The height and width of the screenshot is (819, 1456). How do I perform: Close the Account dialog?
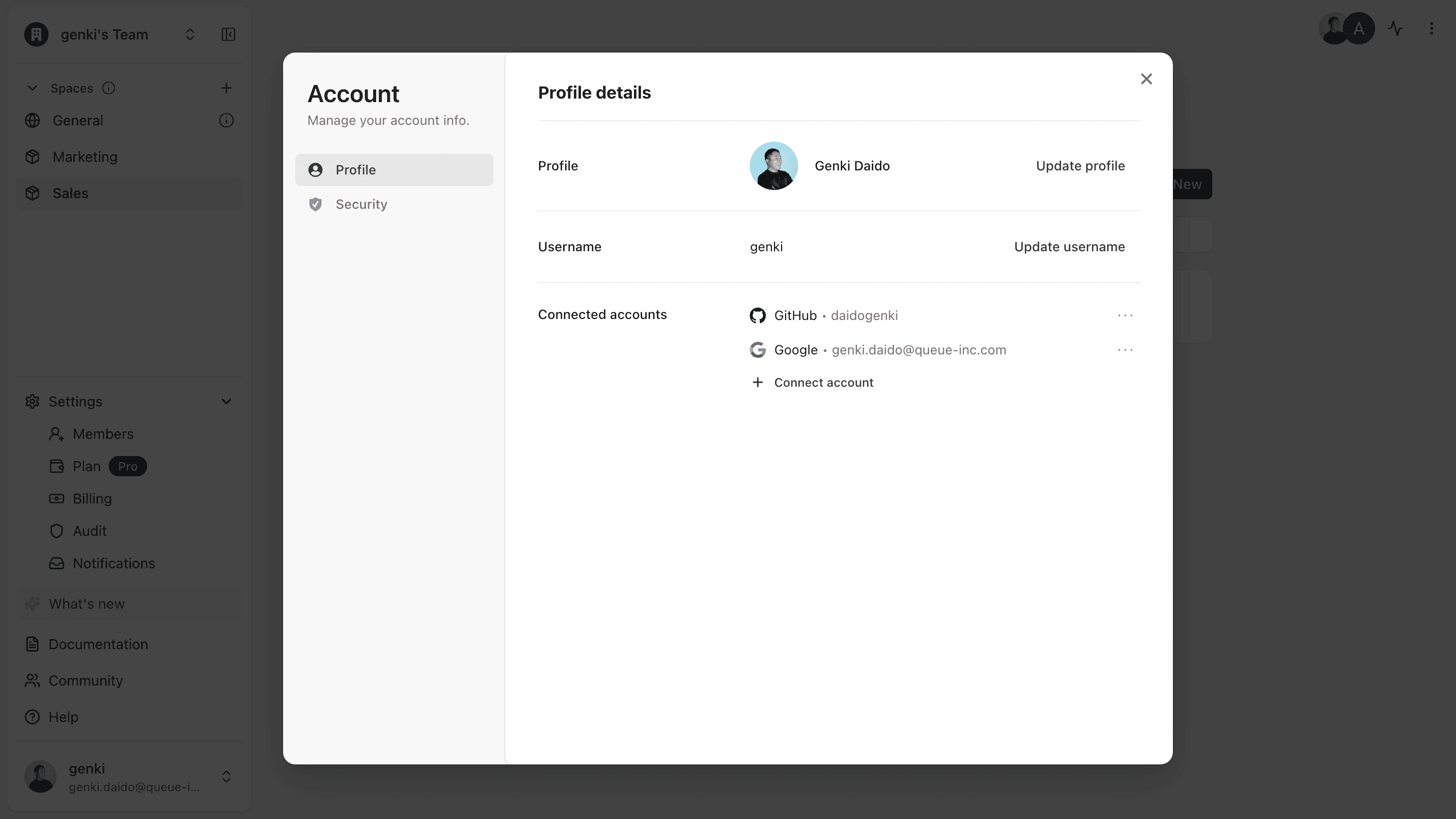click(1146, 79)
